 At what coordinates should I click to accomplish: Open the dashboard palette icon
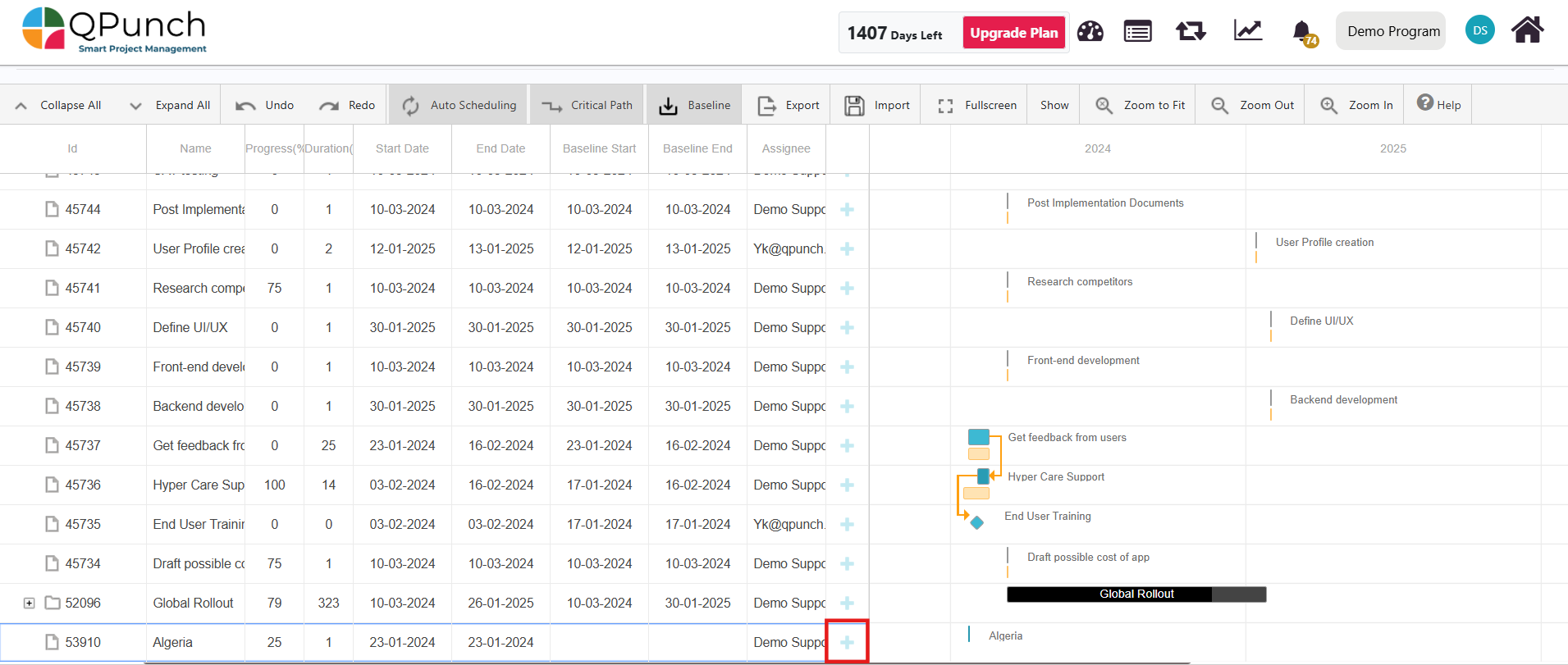(1090, 32)
